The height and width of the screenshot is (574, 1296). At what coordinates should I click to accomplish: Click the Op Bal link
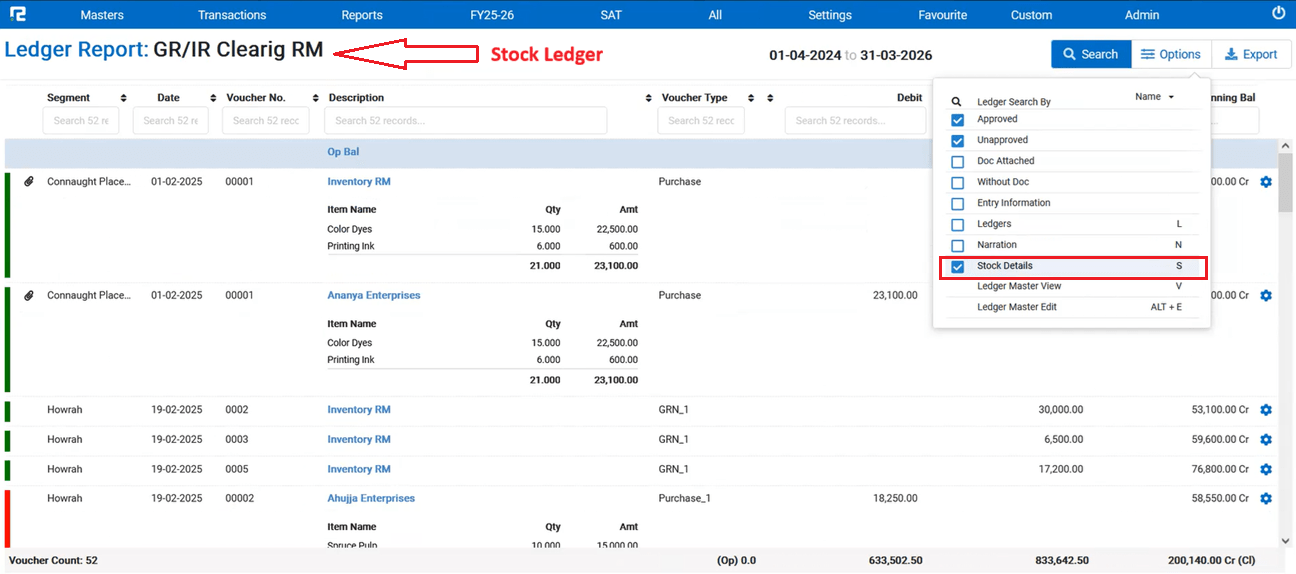pyautogui.click(x=343, y=152)
